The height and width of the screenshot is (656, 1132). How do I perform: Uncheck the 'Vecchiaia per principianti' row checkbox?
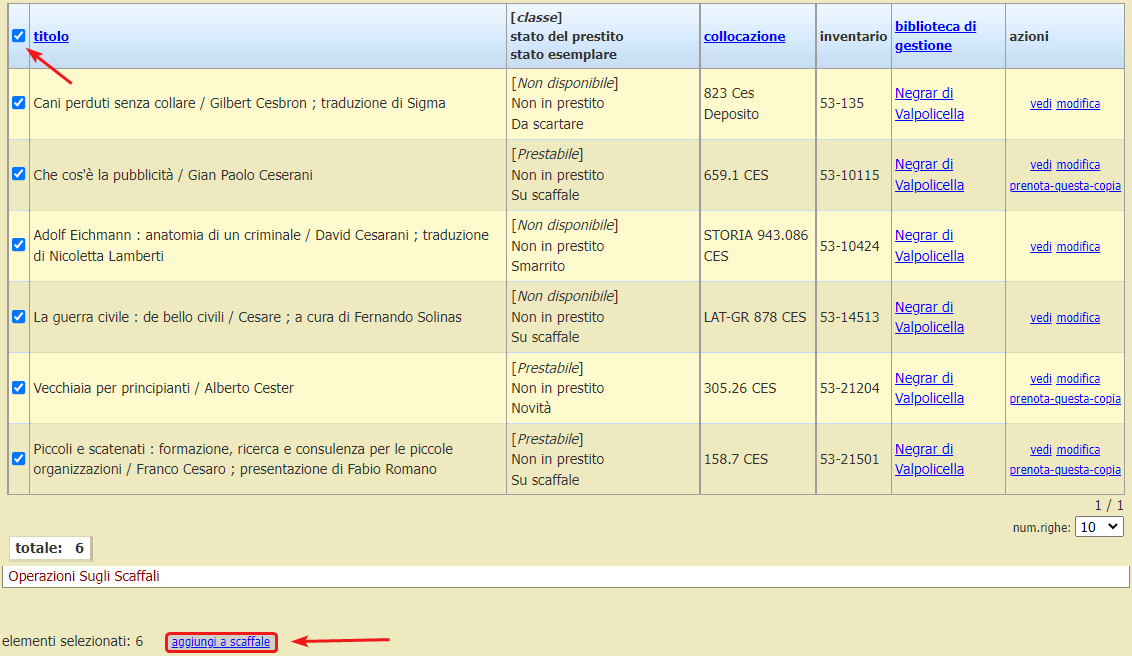(x=18, y=388)
